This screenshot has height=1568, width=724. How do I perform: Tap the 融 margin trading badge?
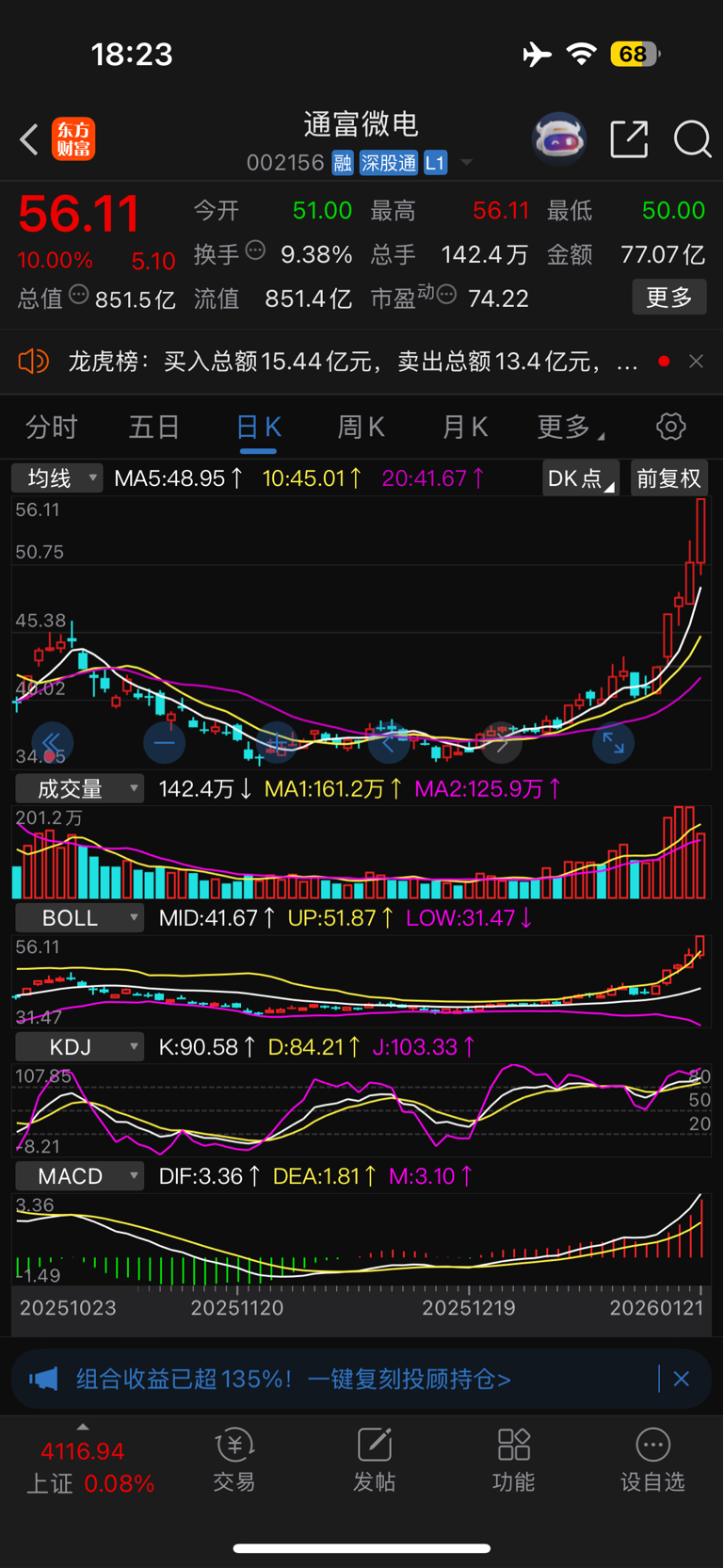pyautogui.click(x=343, y=163)
